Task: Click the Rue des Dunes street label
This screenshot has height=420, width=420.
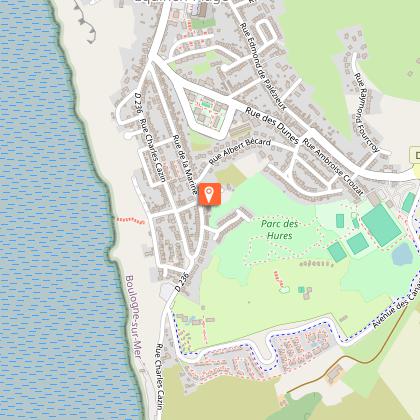Action: (x=272, y=125)
